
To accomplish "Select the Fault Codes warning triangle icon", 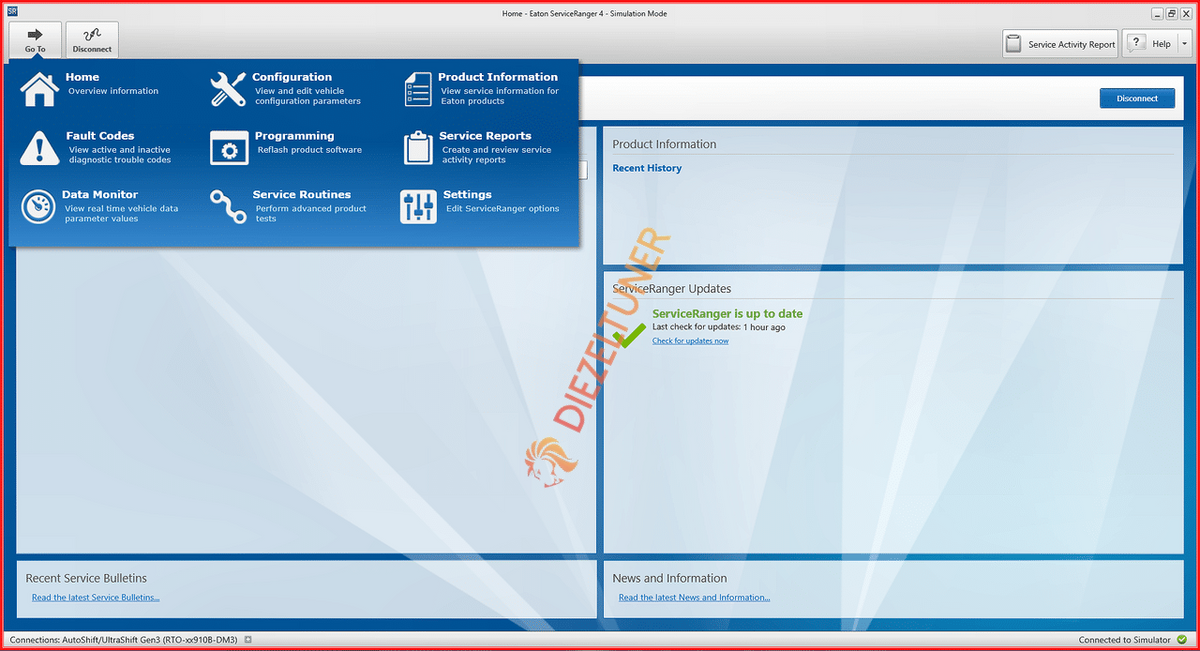I will pos(40,148).
